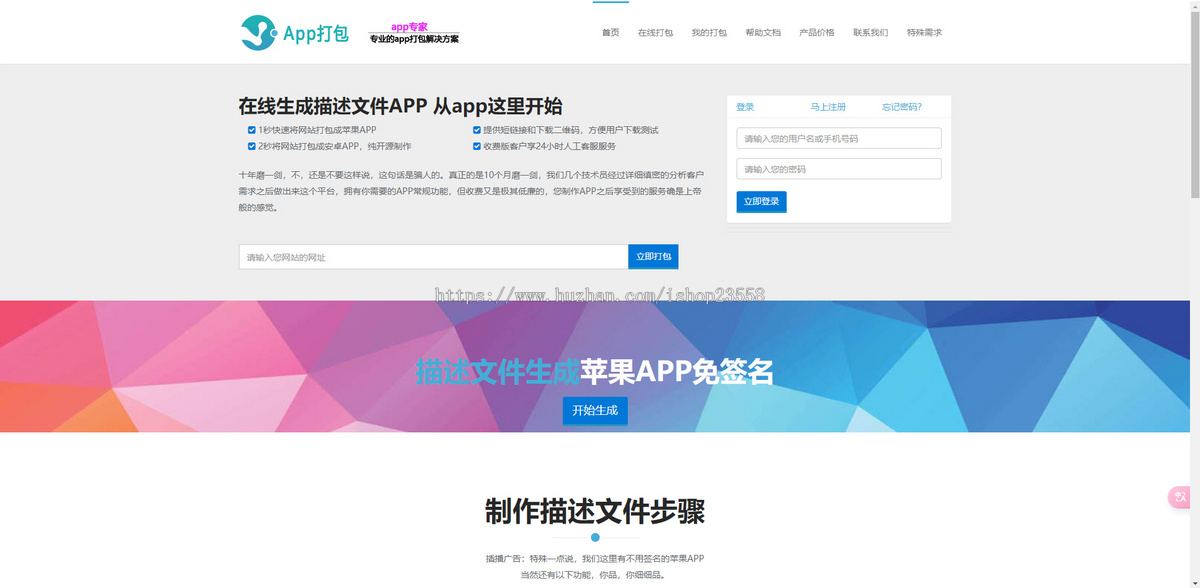Open 我的打包 in the top navigation
Viewport: 1200px width, 588px height.
tap(709, 33)
